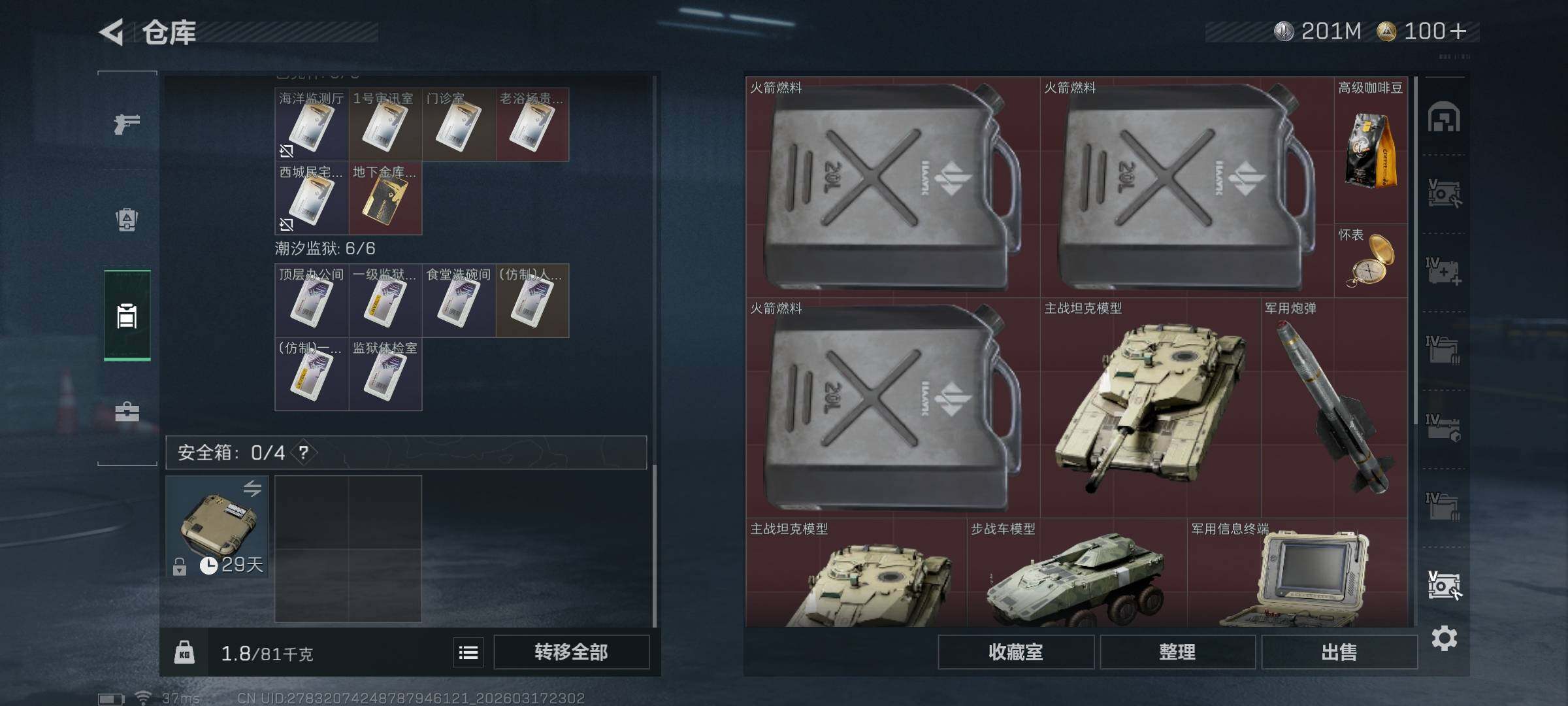The image size is (1568, 706).
Task: Select the main warehouse arch icon
Action: point(1444,117)
